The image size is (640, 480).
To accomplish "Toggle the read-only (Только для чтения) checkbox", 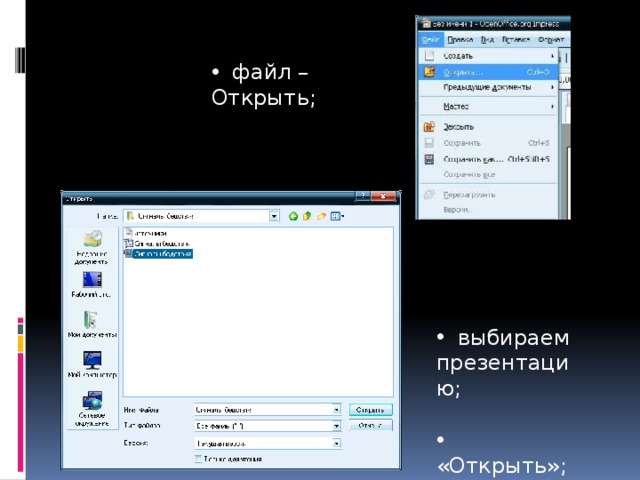I will coord(198,459).
